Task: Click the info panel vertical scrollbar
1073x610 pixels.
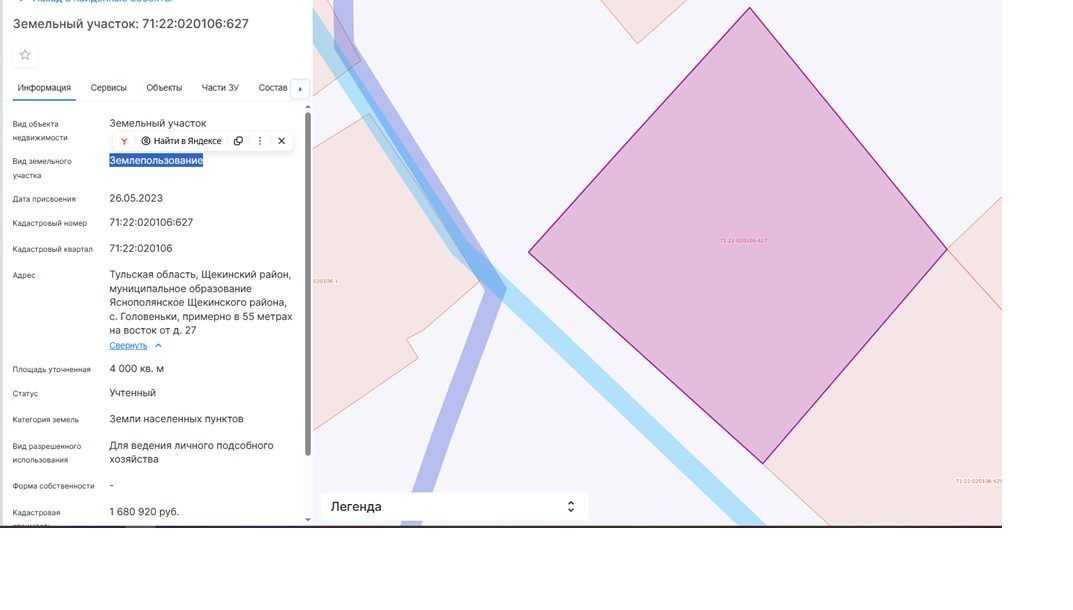Action: [x=308, y=283]
